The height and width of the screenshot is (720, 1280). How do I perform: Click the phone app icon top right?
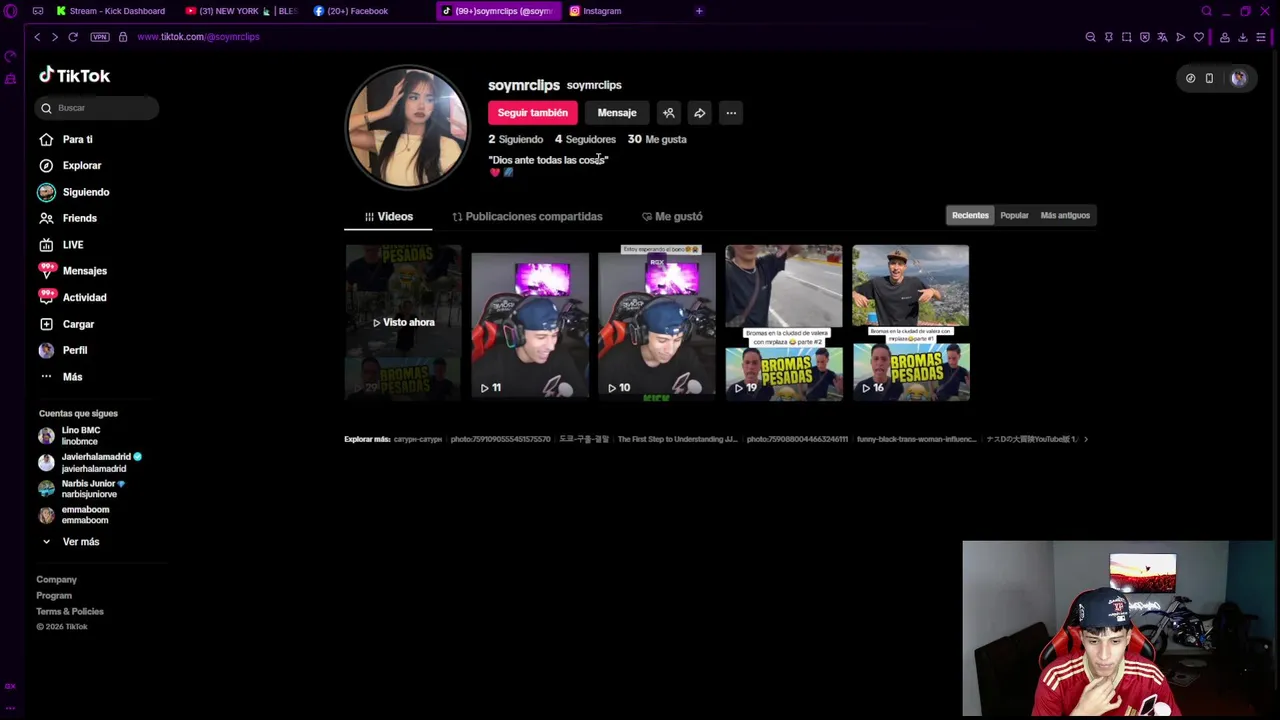tap(1209, 78)
